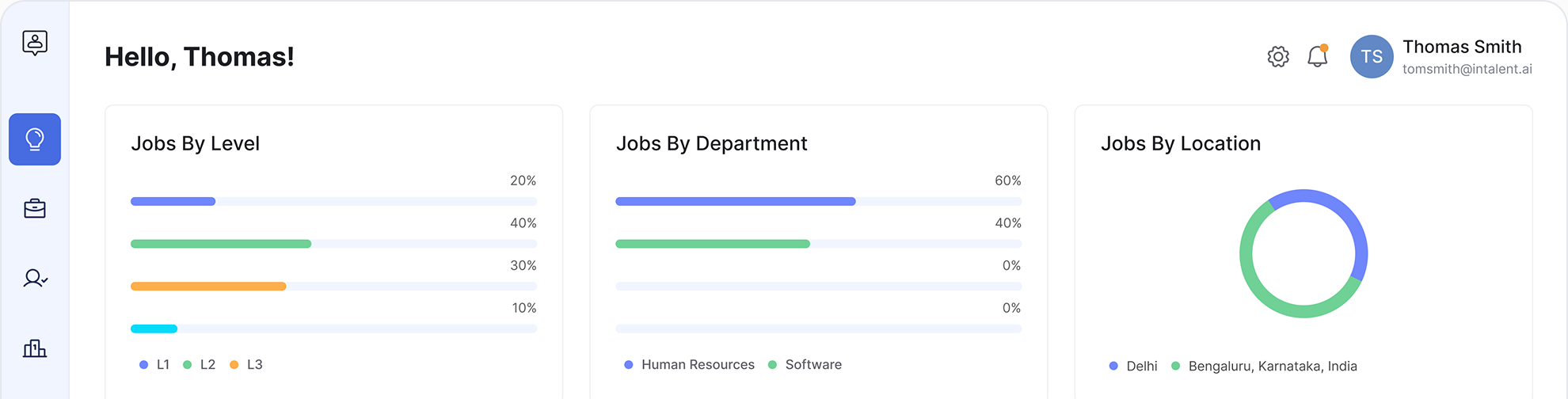1568x399 pixels.
Task: Click the Jobs By Department card title
Action: click(711, 143)
